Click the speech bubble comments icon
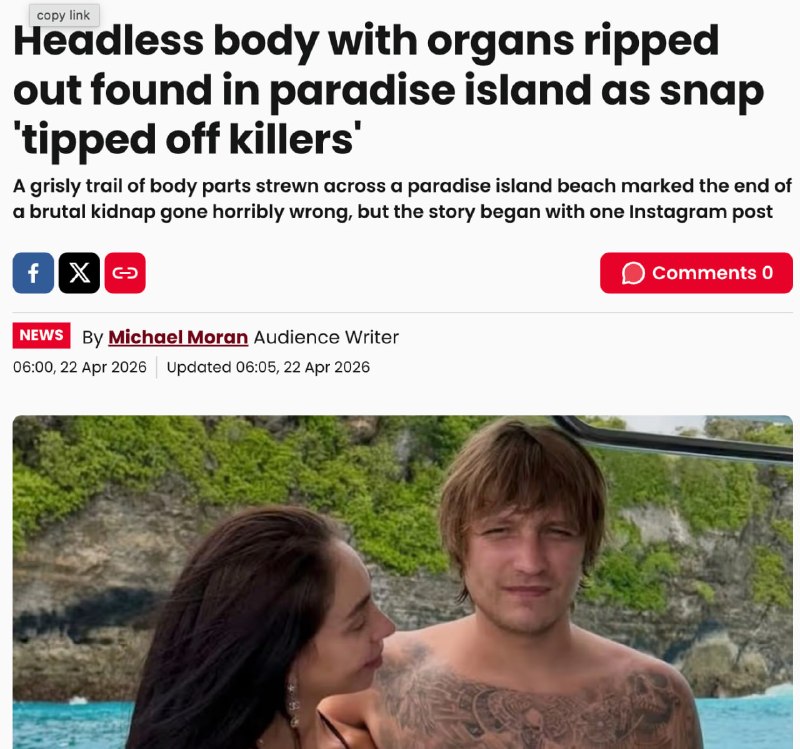The image size is (800, 749). click(x=633, y=273)
